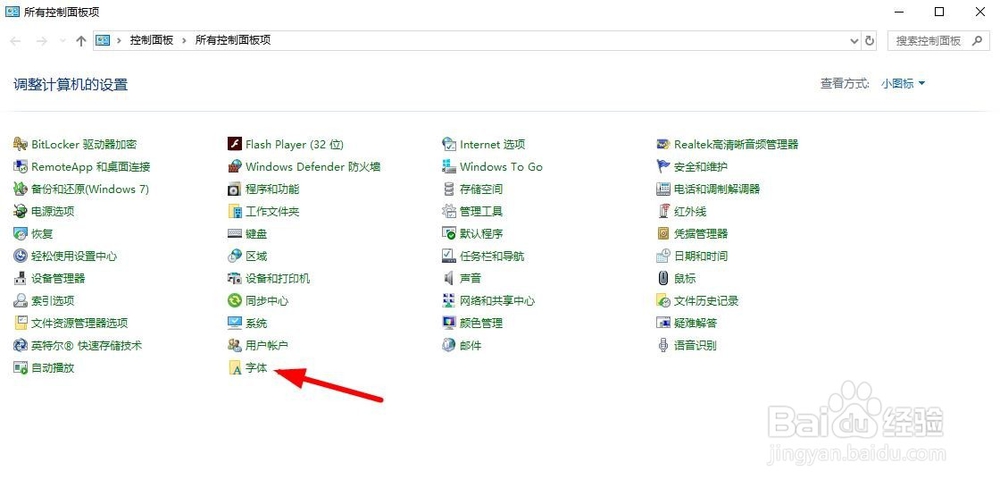Refresh the control panel view
This screenshot has height=488, width=1000.
(x=870, y=41)
